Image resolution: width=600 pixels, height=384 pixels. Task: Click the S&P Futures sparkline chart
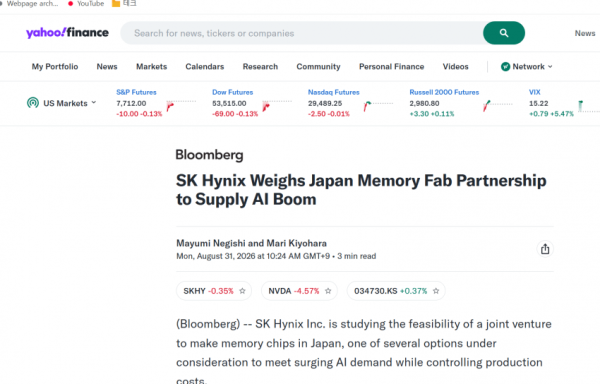pyautogui.click(x=181, y=106)
